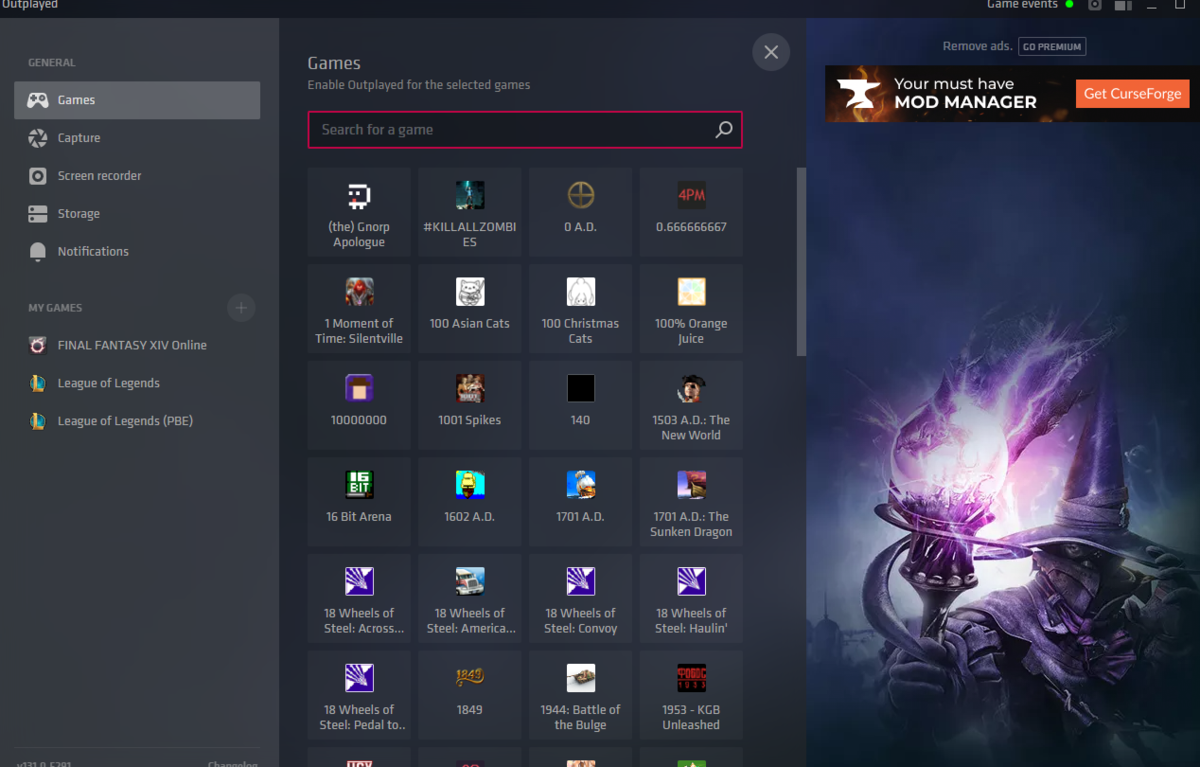Click the games list scrollbar
1200x767 pixels.
(x=801, y=262)
